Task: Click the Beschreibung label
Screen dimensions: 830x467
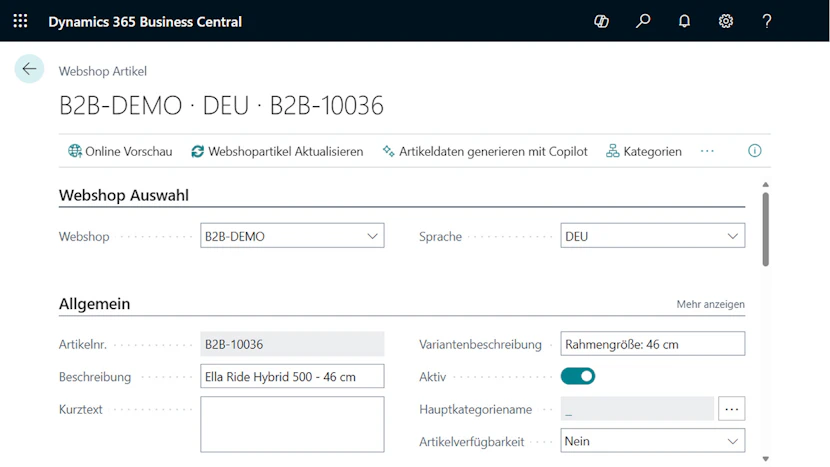Action: pyautogui.click(x=95, y=377)
